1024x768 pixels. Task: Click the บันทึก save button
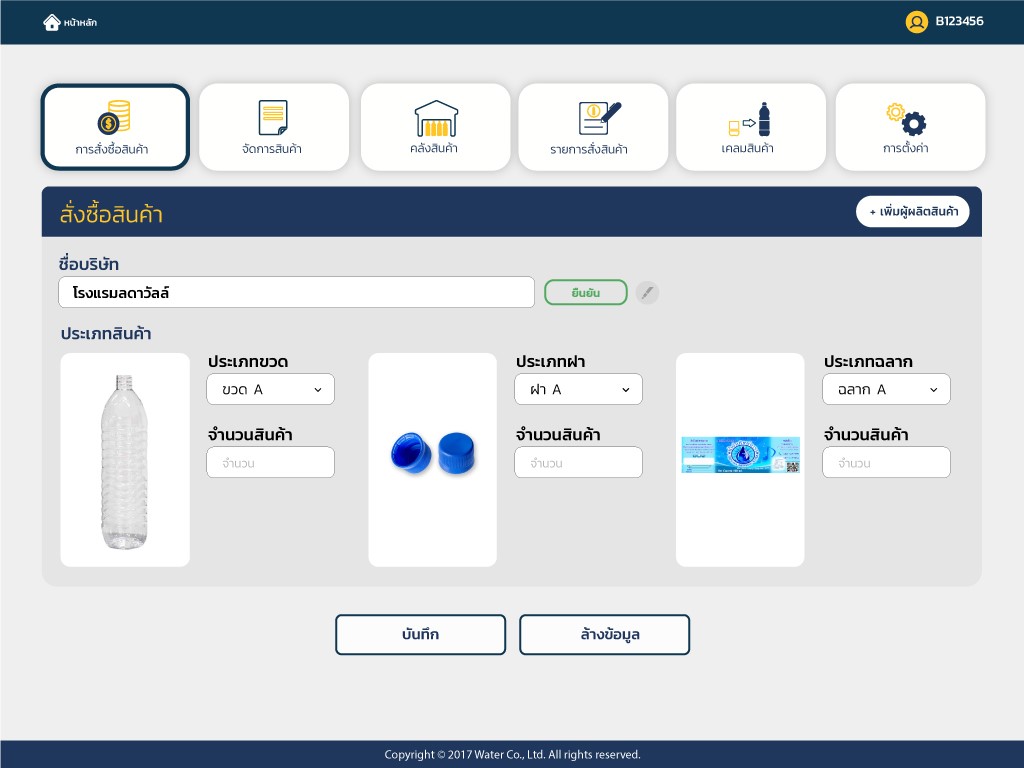coord(420,634)
